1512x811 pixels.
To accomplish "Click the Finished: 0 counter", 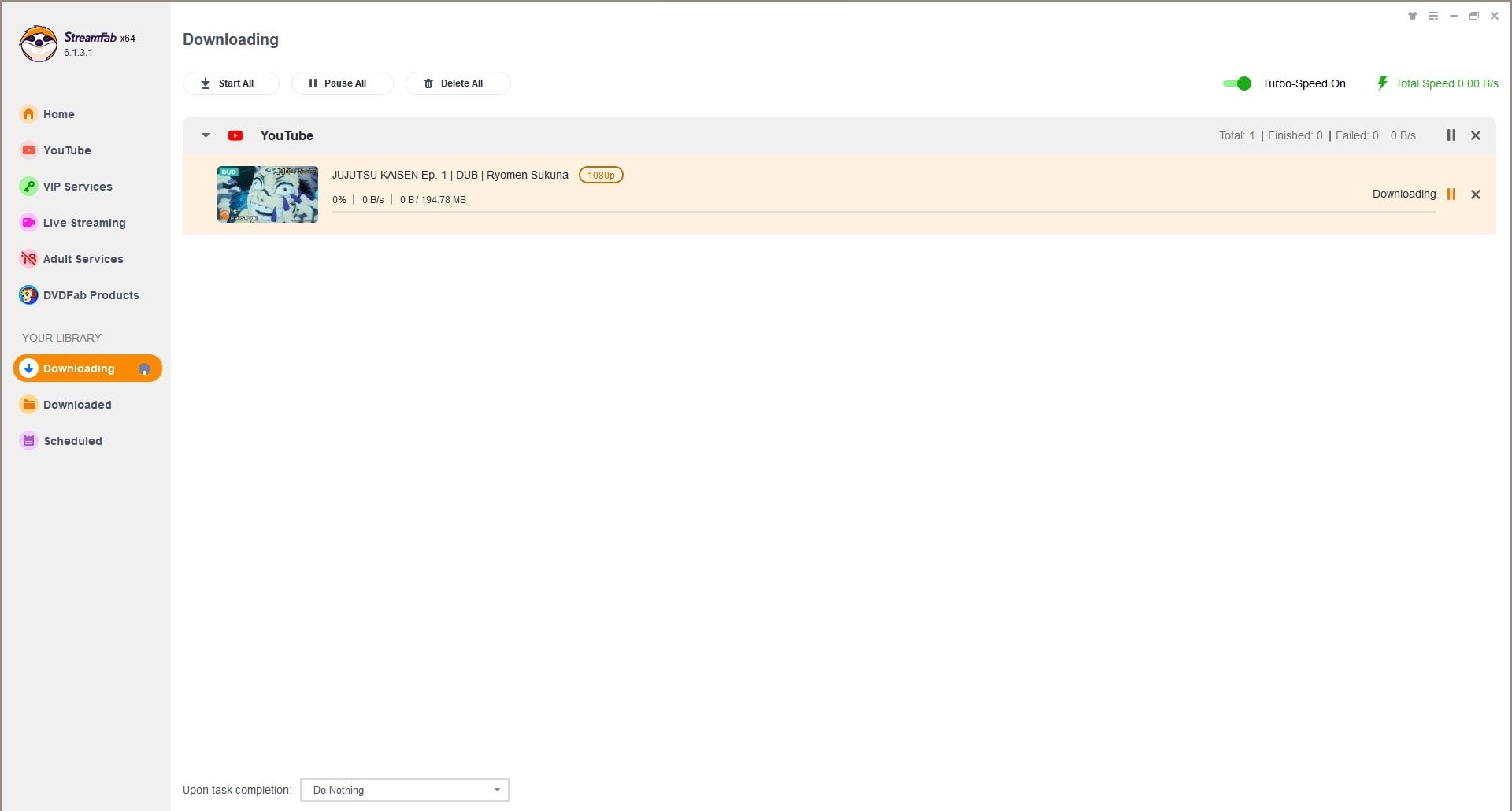I will coord(1295,135).
